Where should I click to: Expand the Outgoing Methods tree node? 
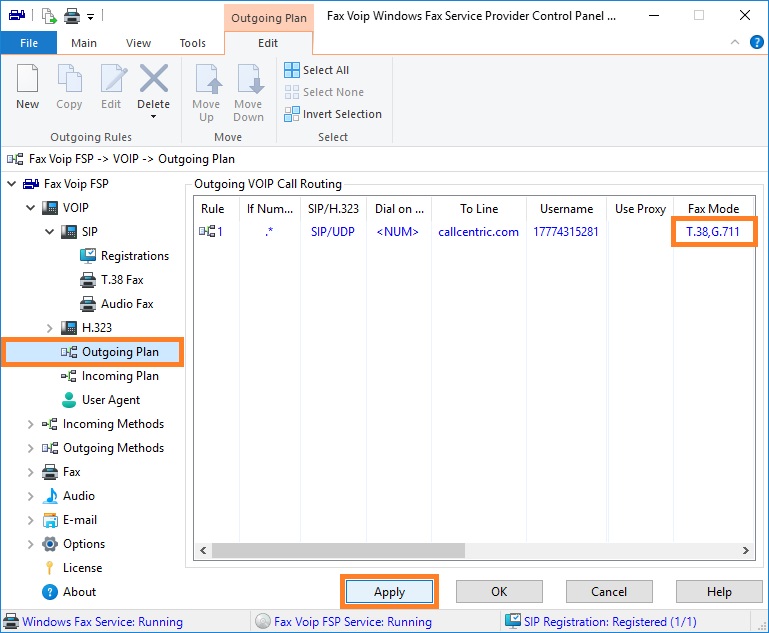coord(30,448)
